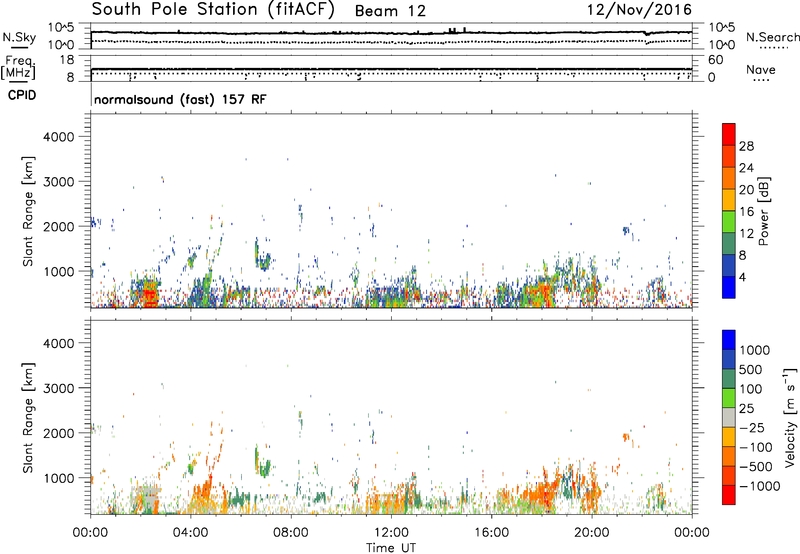This screenshot has height=554, width=800.
Task: Click the Slant Range label of the velocity panel
Action: (x=28, y=418)
